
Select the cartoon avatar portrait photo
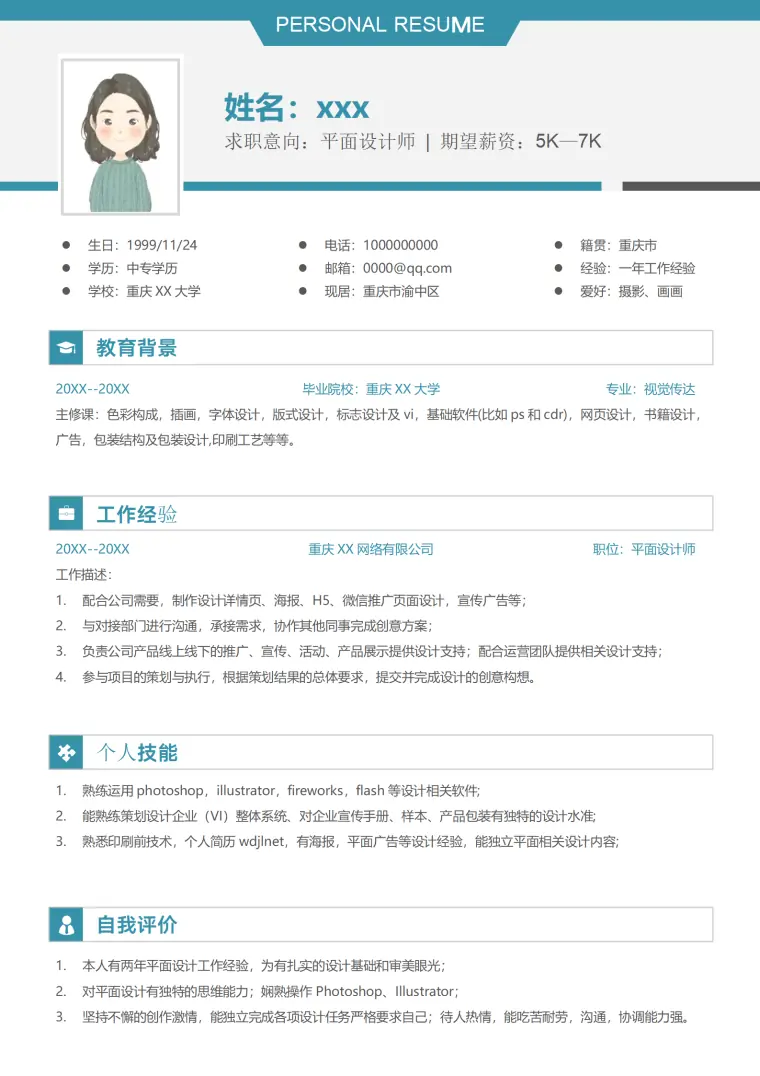121,137
